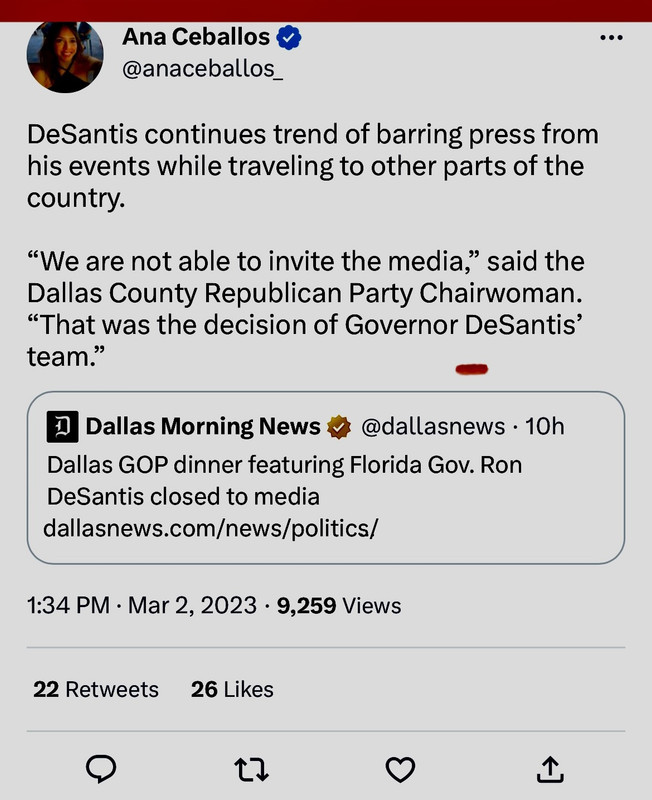Screen dimensions: 652x800
Task: Click the Ana Ceballos display name
Action: [x=196, y=38]
